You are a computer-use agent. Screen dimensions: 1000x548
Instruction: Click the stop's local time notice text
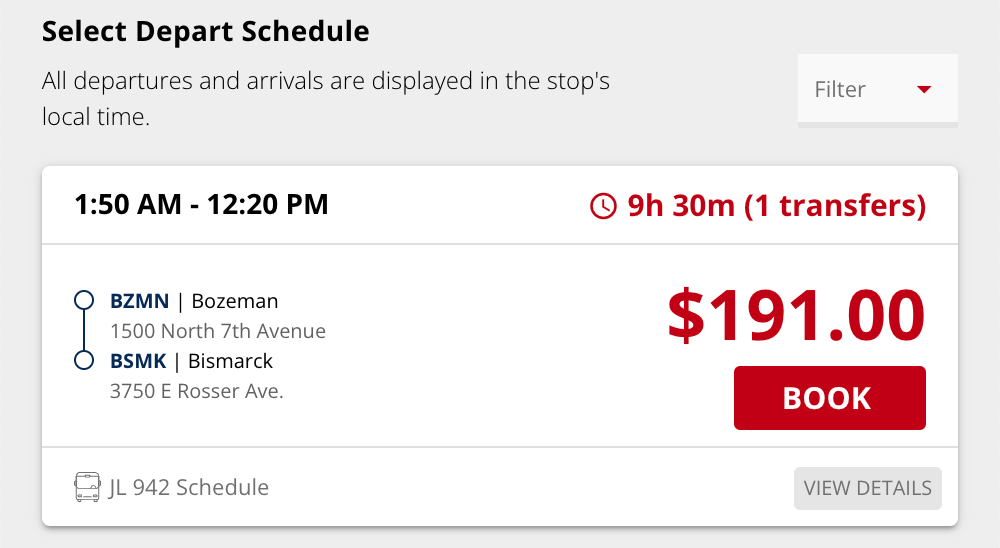[x=325, y=98]
